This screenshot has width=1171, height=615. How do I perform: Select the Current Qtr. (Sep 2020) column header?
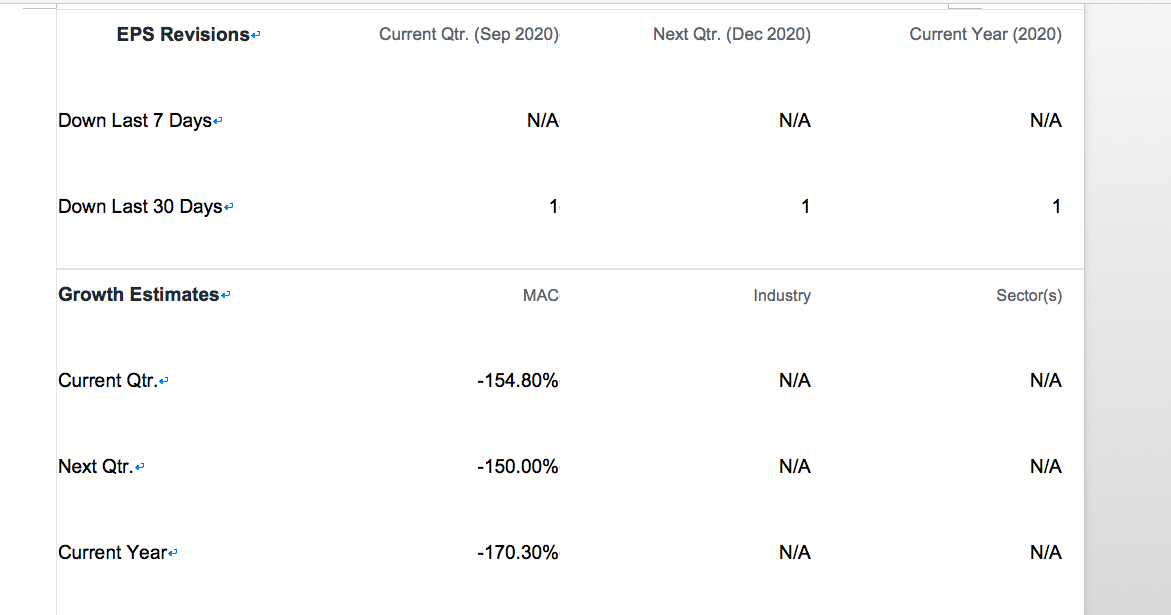coord(469,34)
